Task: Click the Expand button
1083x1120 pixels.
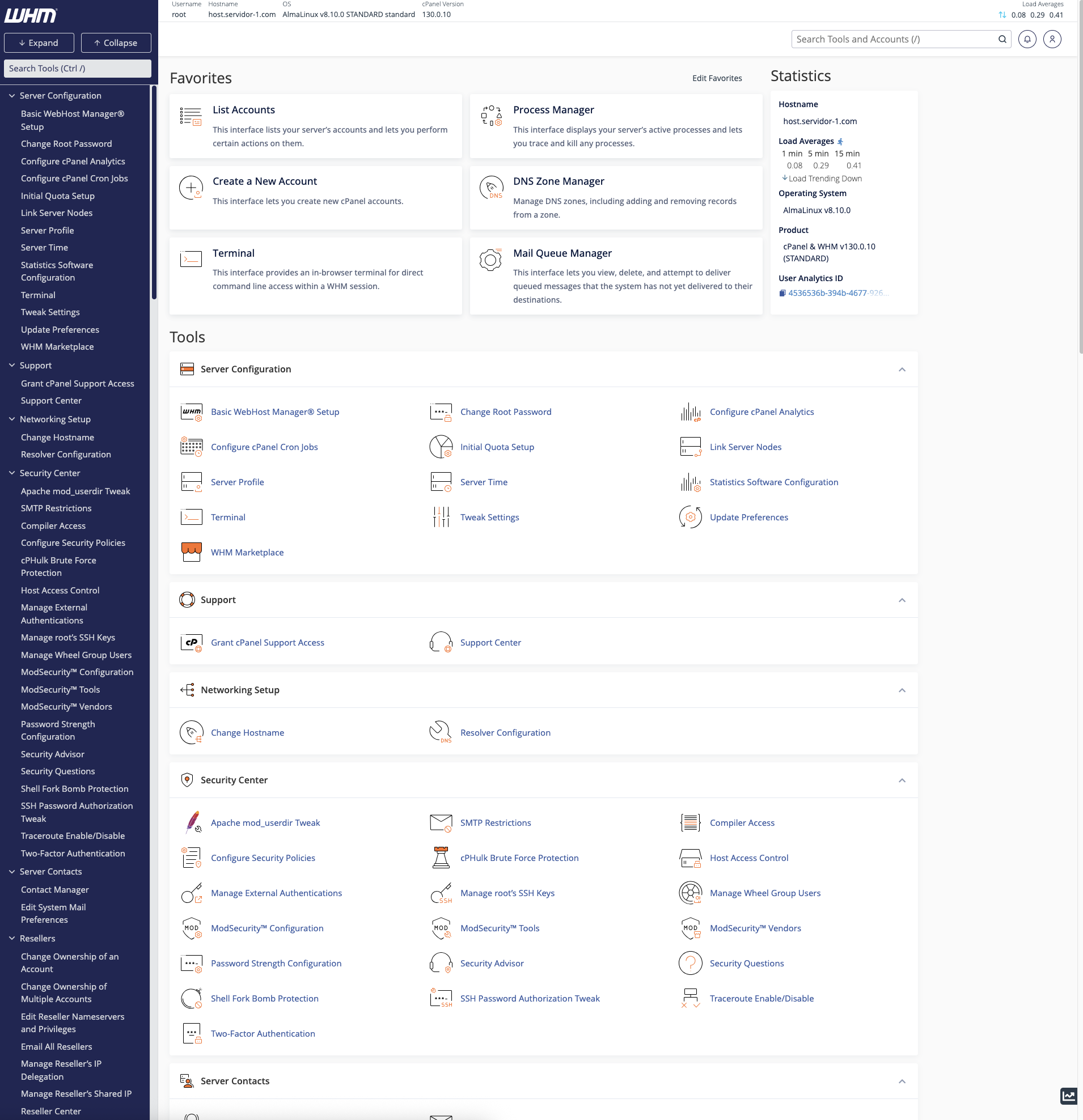Action: pos(39,43)
